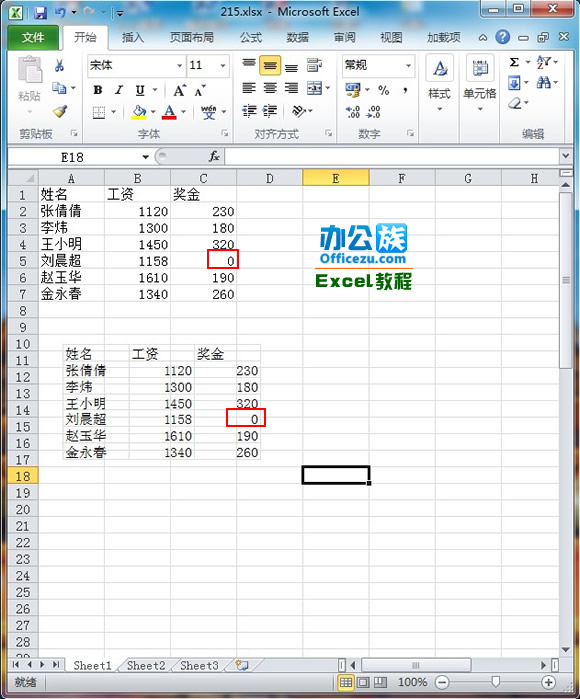Image resolution: width=580 pixels, height=699 pixels.
Task: Expand the formula bar
Action: pos(566,156)
